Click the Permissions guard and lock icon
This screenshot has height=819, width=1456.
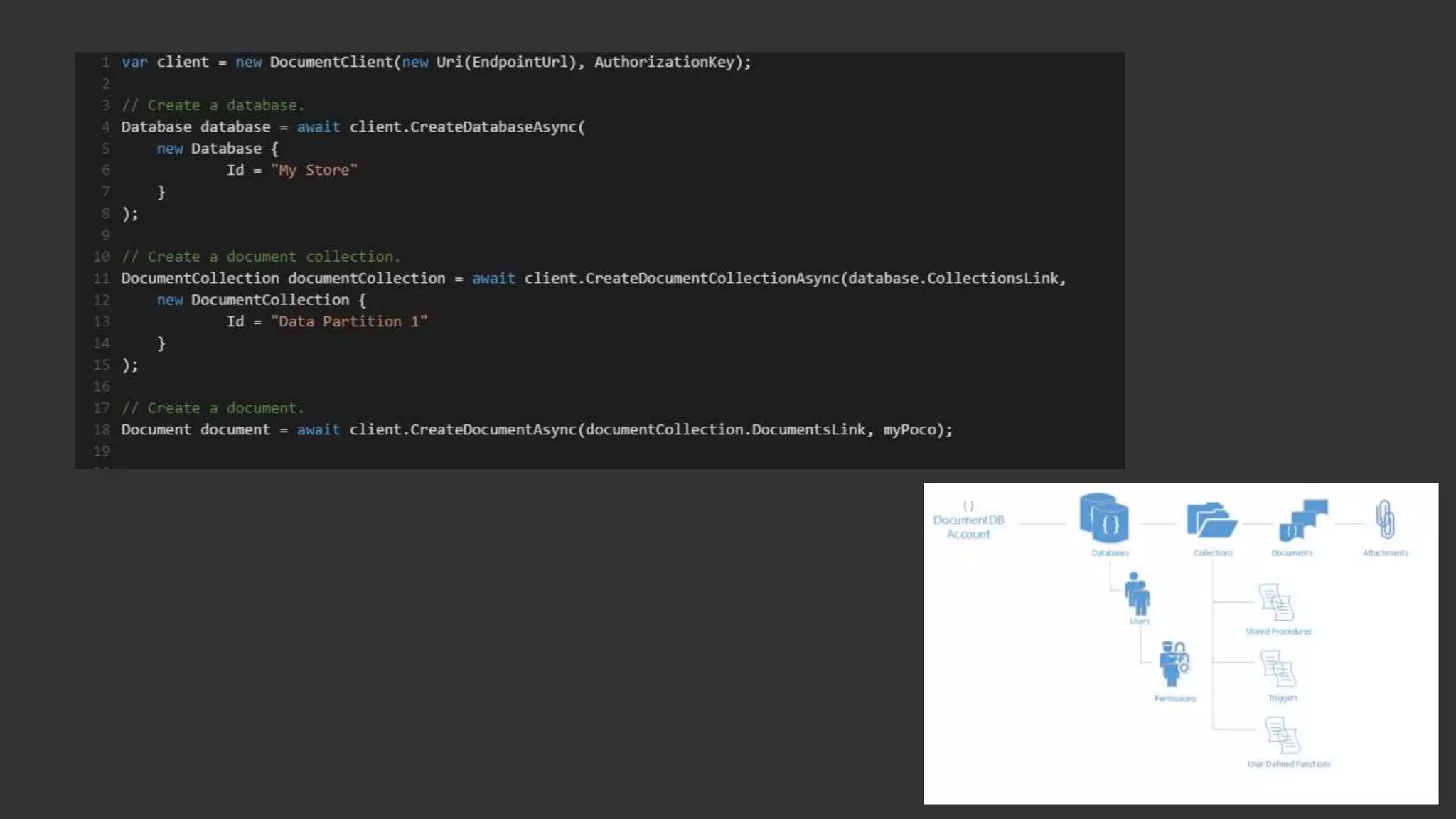click(x=1173, y=663)
